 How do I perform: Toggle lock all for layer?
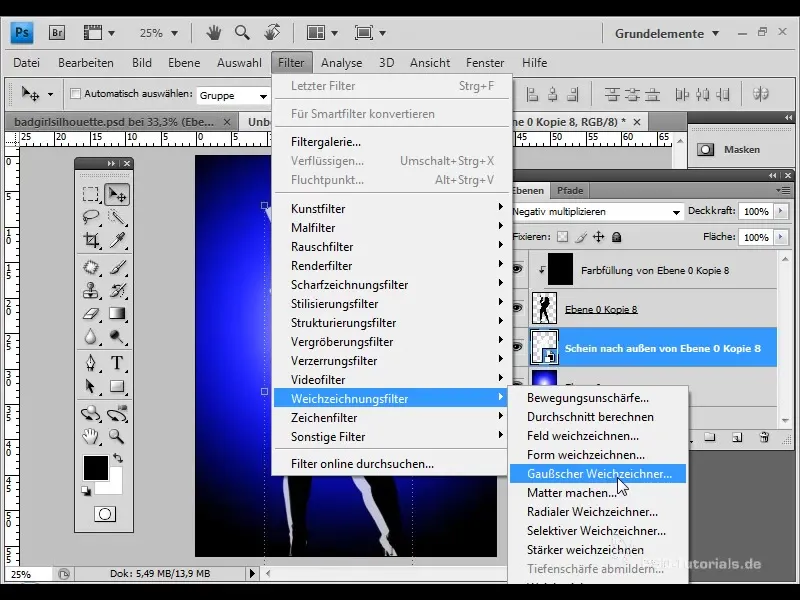[616, 237]
